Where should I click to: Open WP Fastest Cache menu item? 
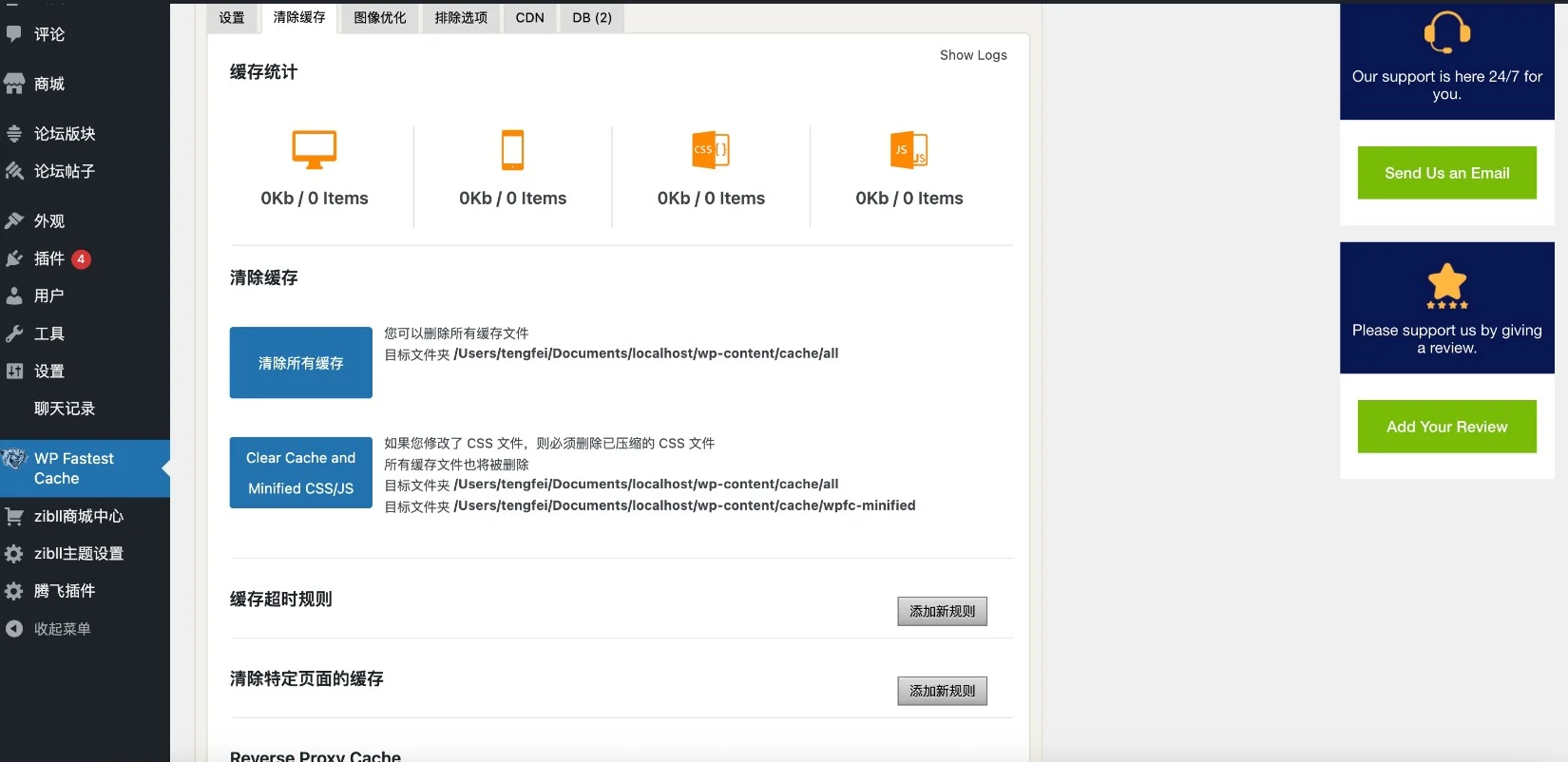pos(85,468)
